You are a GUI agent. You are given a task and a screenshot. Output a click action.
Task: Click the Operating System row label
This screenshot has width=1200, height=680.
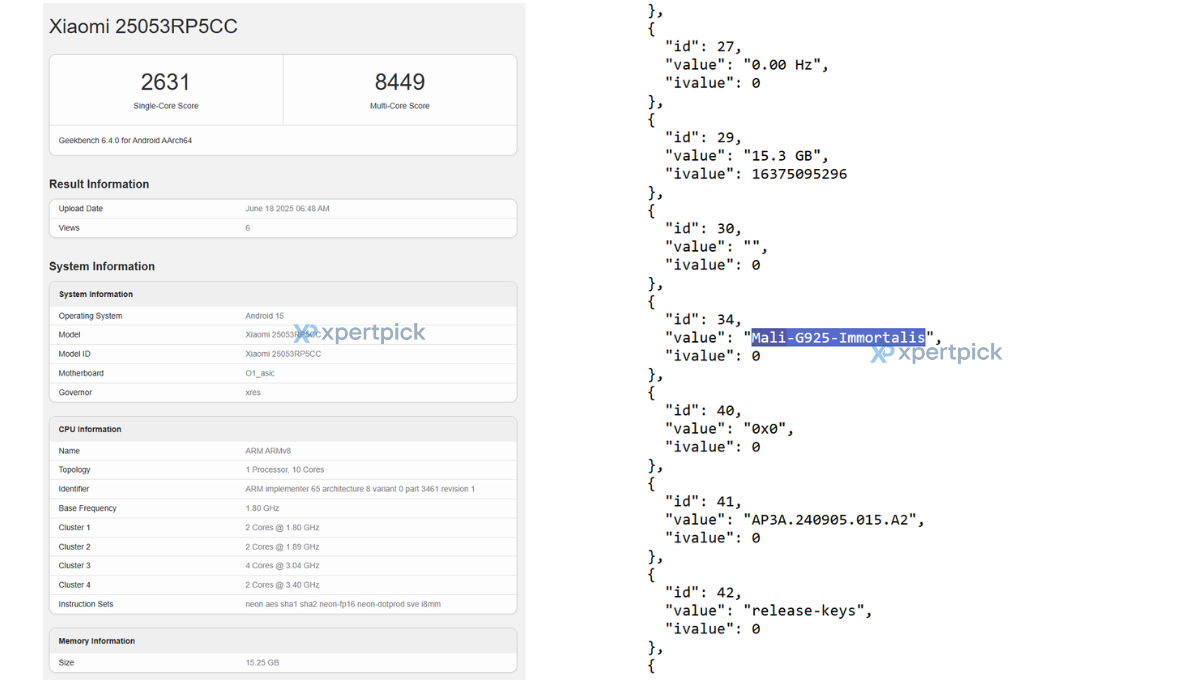90,316
